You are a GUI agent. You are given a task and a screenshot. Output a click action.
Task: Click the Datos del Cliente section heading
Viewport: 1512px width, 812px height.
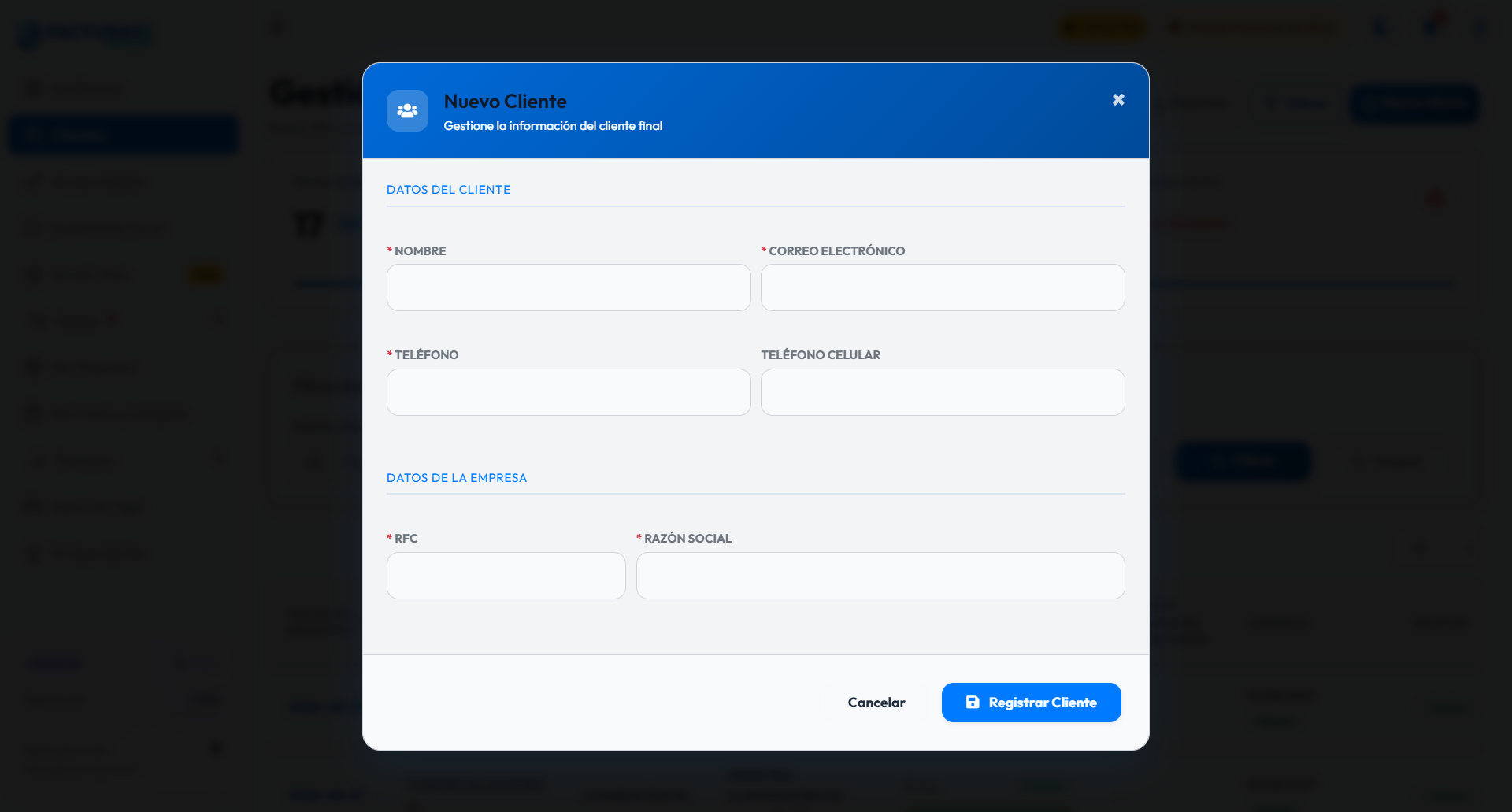449,190
